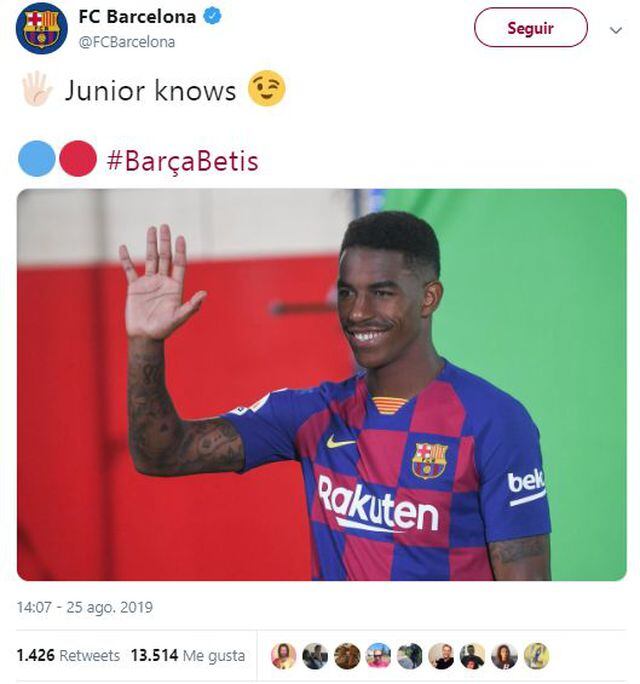Click the blue verified badge
640x684 pixels.
(215, 17)
